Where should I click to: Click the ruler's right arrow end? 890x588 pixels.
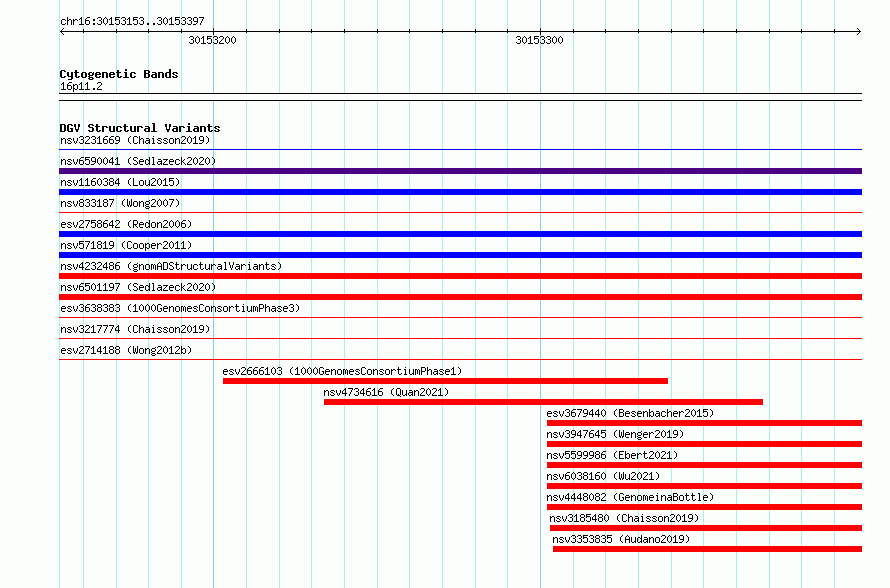pyautogui.click(x=859, y=32)
